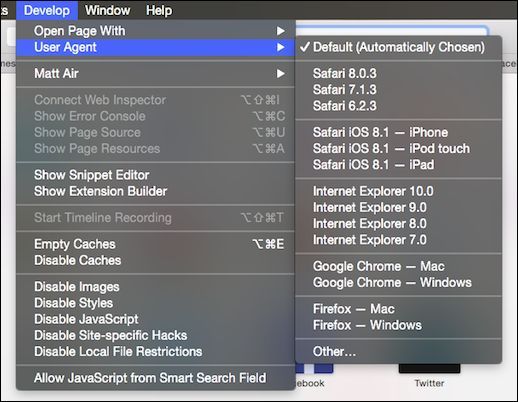Choose Google Chrome — Windows agent
The width and height of the screenshot is (518, 402).
398,283
